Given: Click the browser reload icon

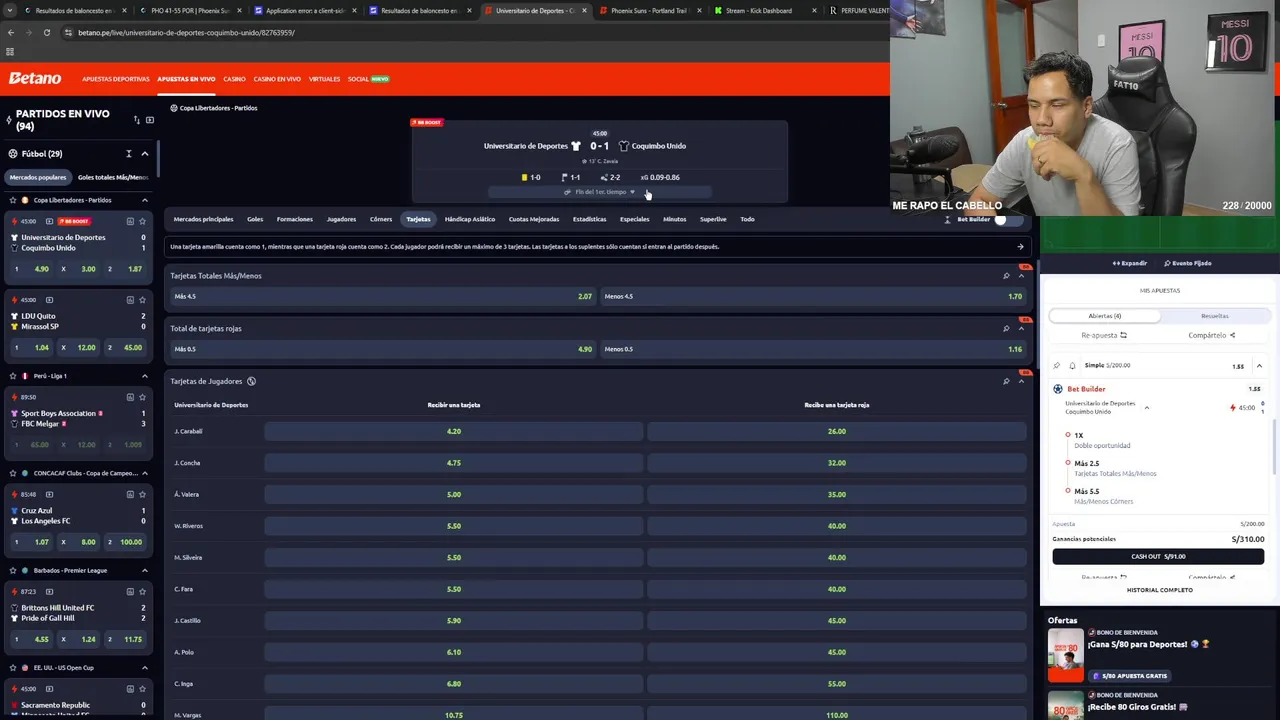Looking at the screenshot, I should pyautogui.click(x=46, y=32).
